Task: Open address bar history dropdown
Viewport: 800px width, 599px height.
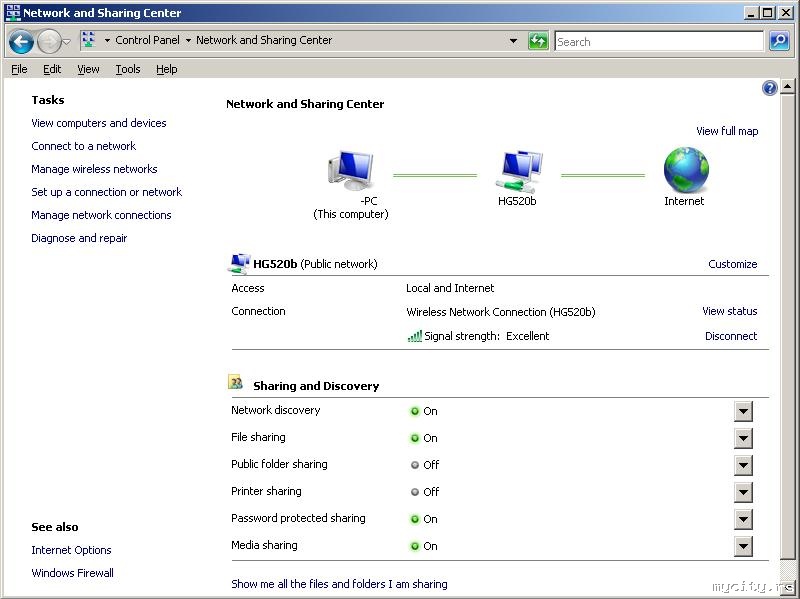Action: [513, 41]
